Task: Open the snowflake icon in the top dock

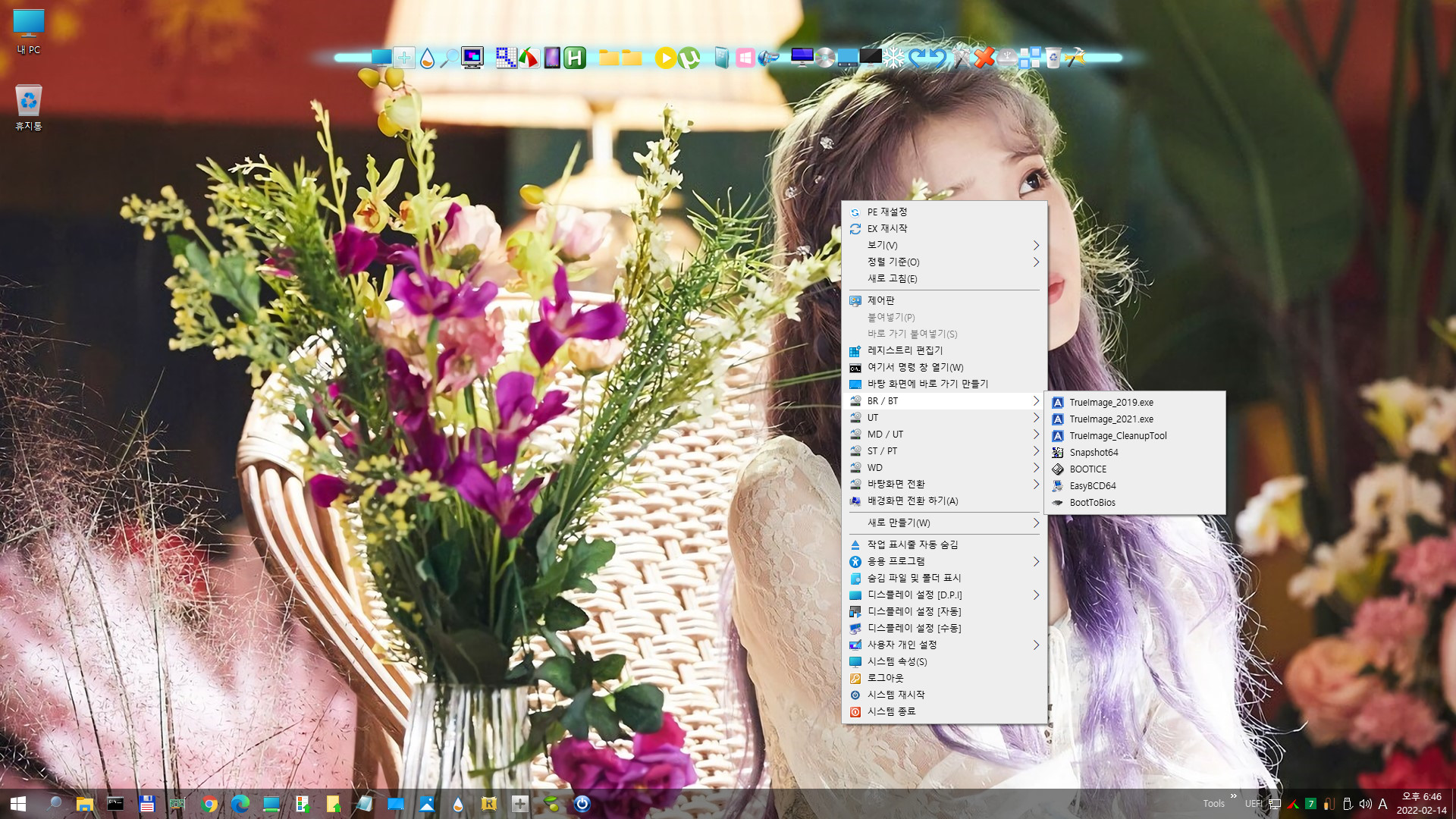Action: coord(894,58)
